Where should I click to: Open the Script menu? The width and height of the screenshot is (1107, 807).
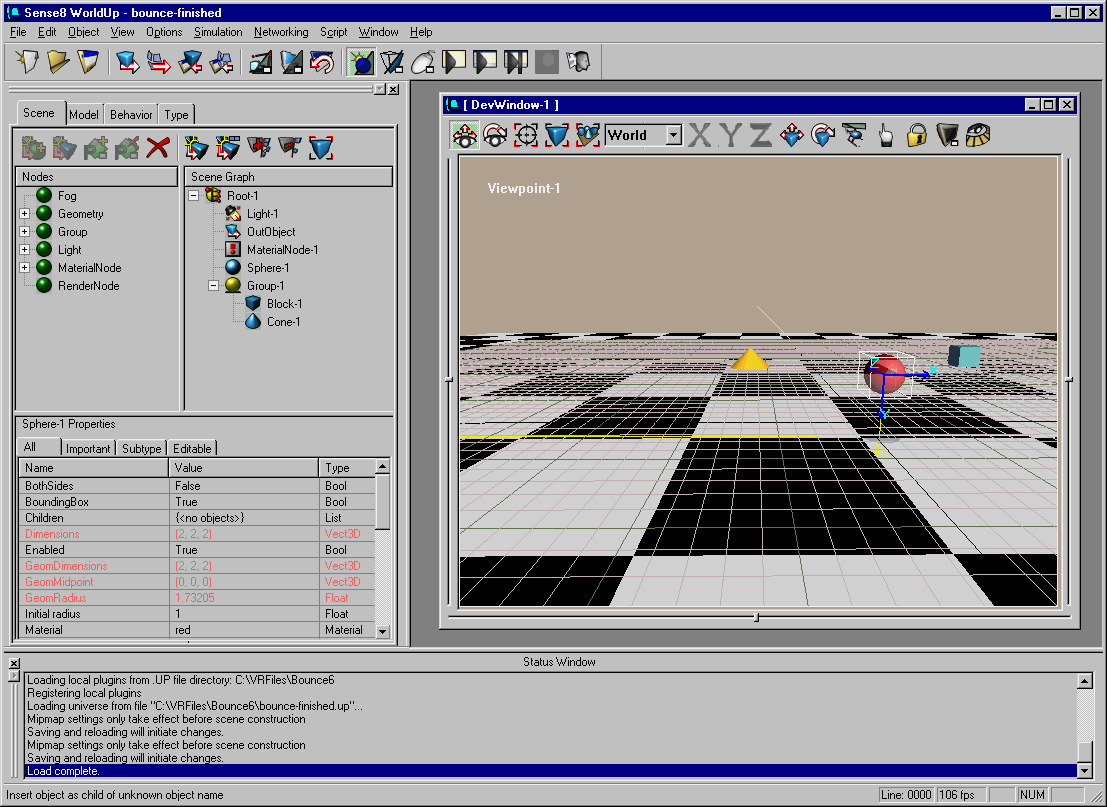click(x=333, y=32)
